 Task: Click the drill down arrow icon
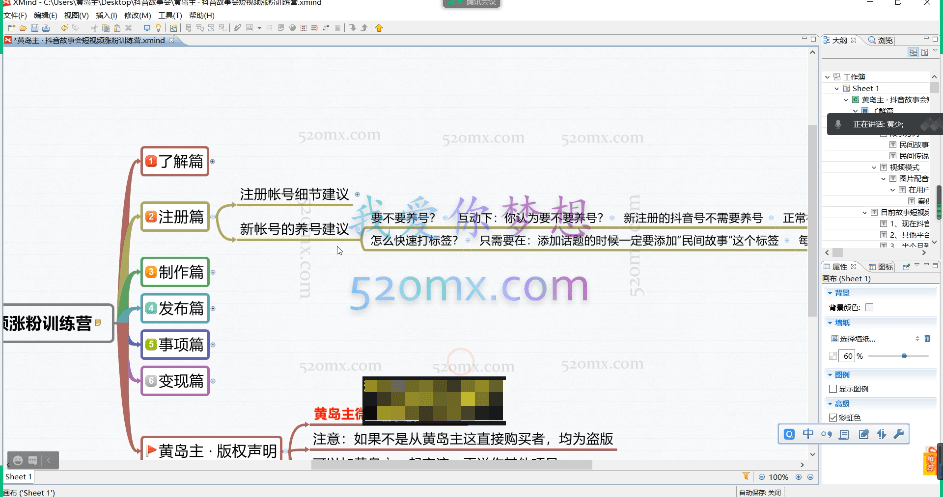[x=352, y=28]
